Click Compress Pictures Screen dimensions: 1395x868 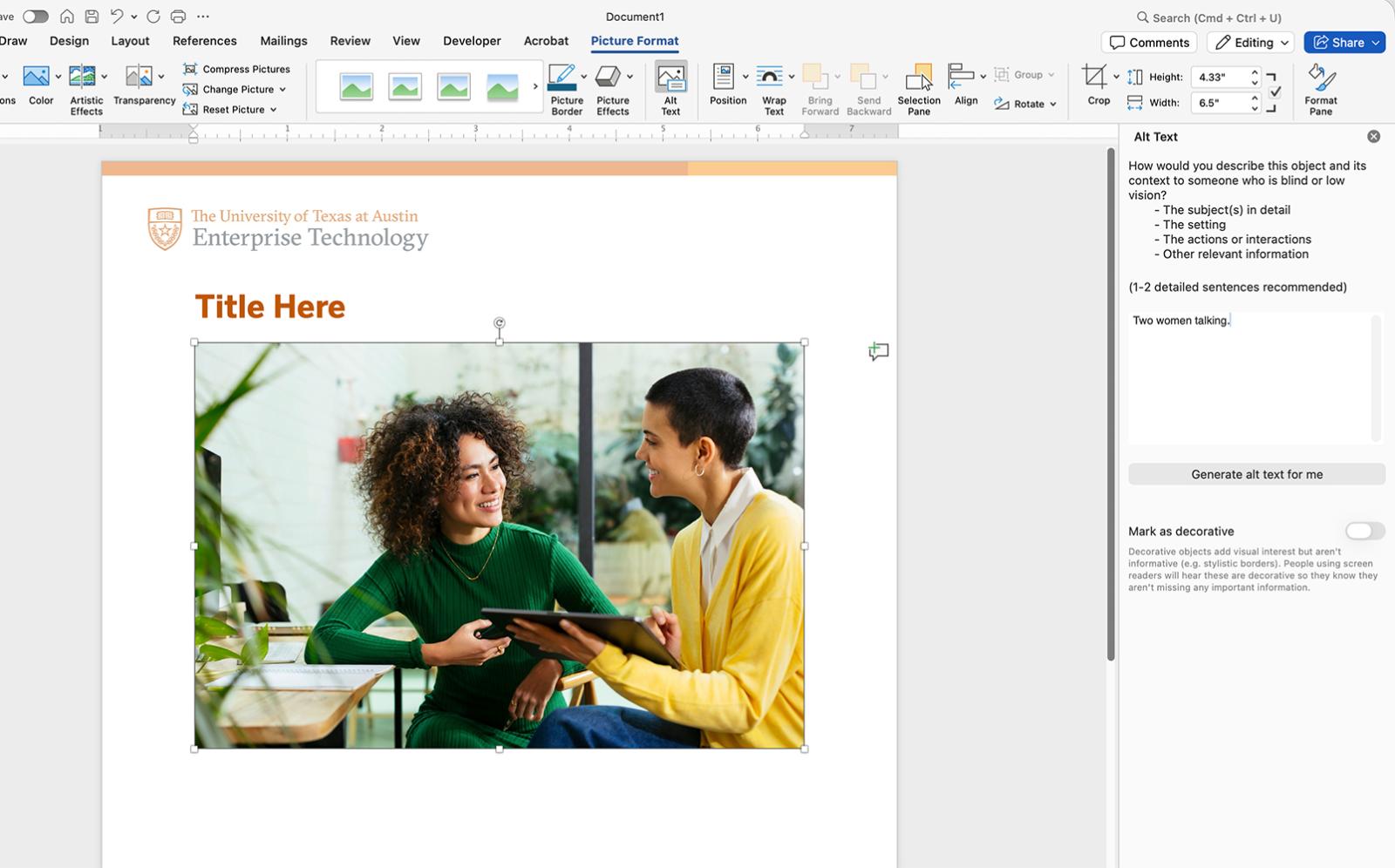click(x=237, y=69)
